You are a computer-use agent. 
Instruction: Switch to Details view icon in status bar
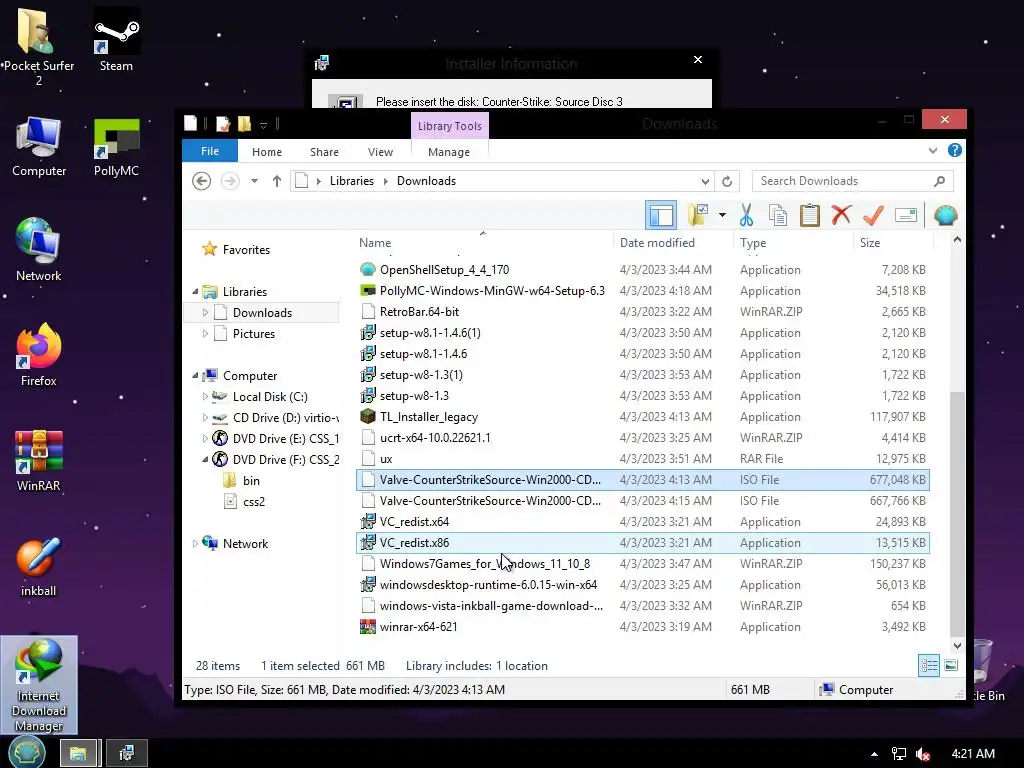click(x=929, y=665)
